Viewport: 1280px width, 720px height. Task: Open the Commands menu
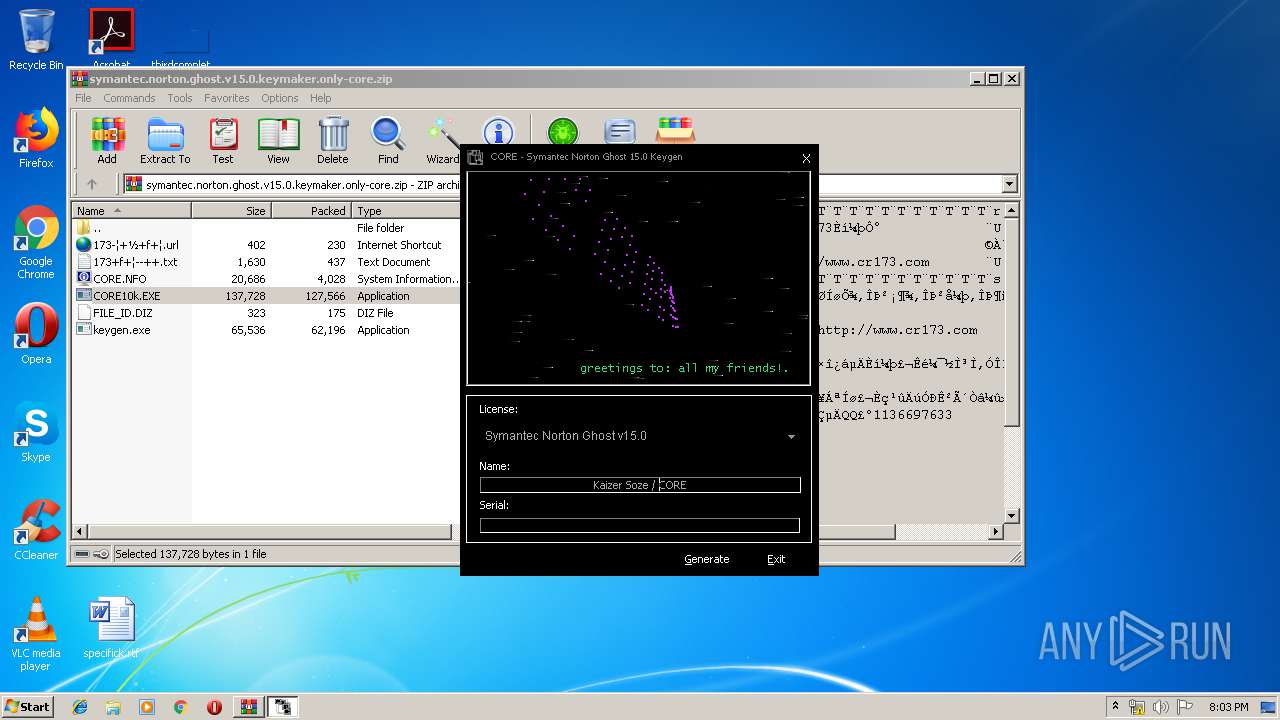pyautogui.click(x=129, y=98)
